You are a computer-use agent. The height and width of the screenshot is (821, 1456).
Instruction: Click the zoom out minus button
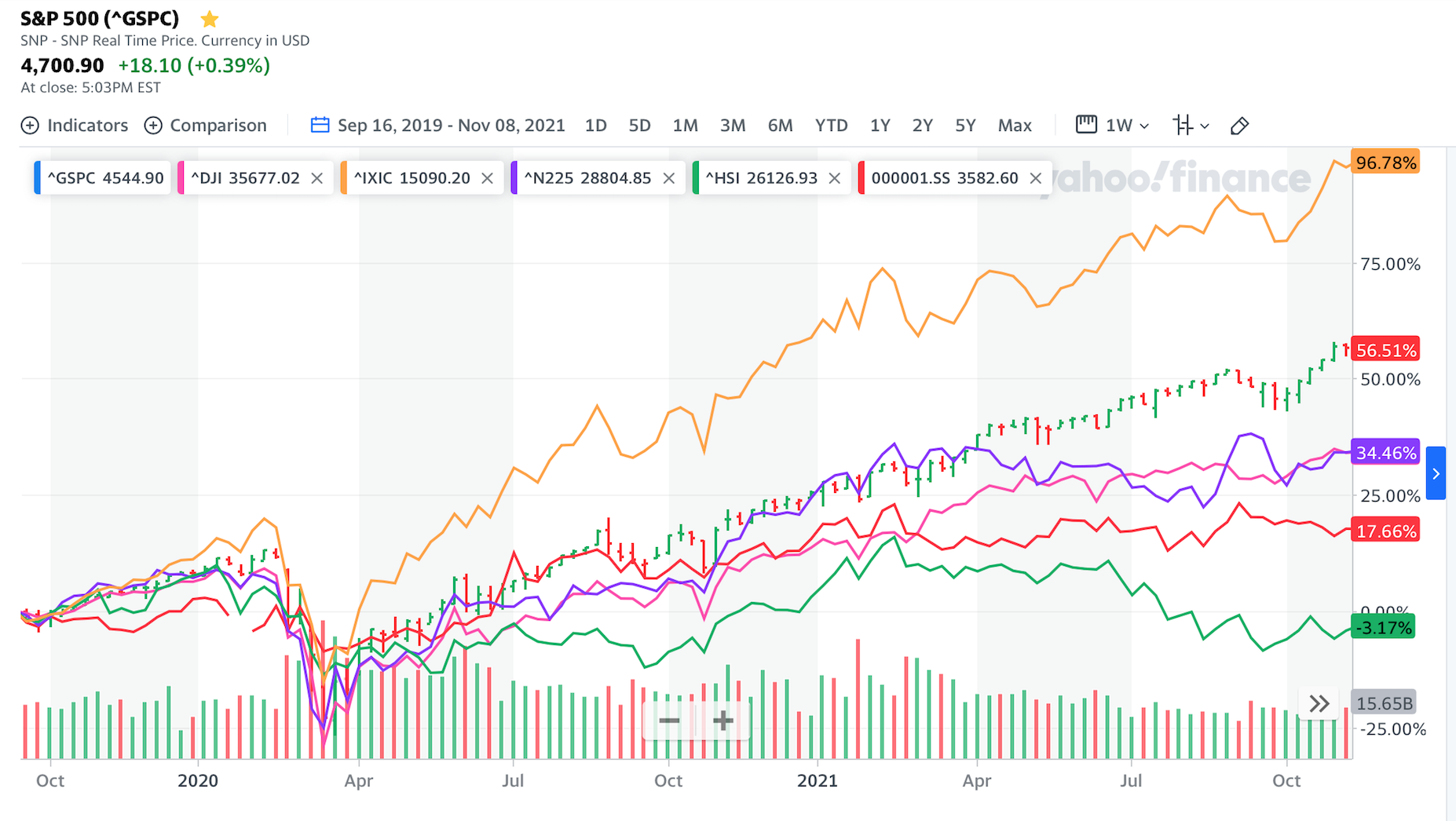[x=669, y=721]
